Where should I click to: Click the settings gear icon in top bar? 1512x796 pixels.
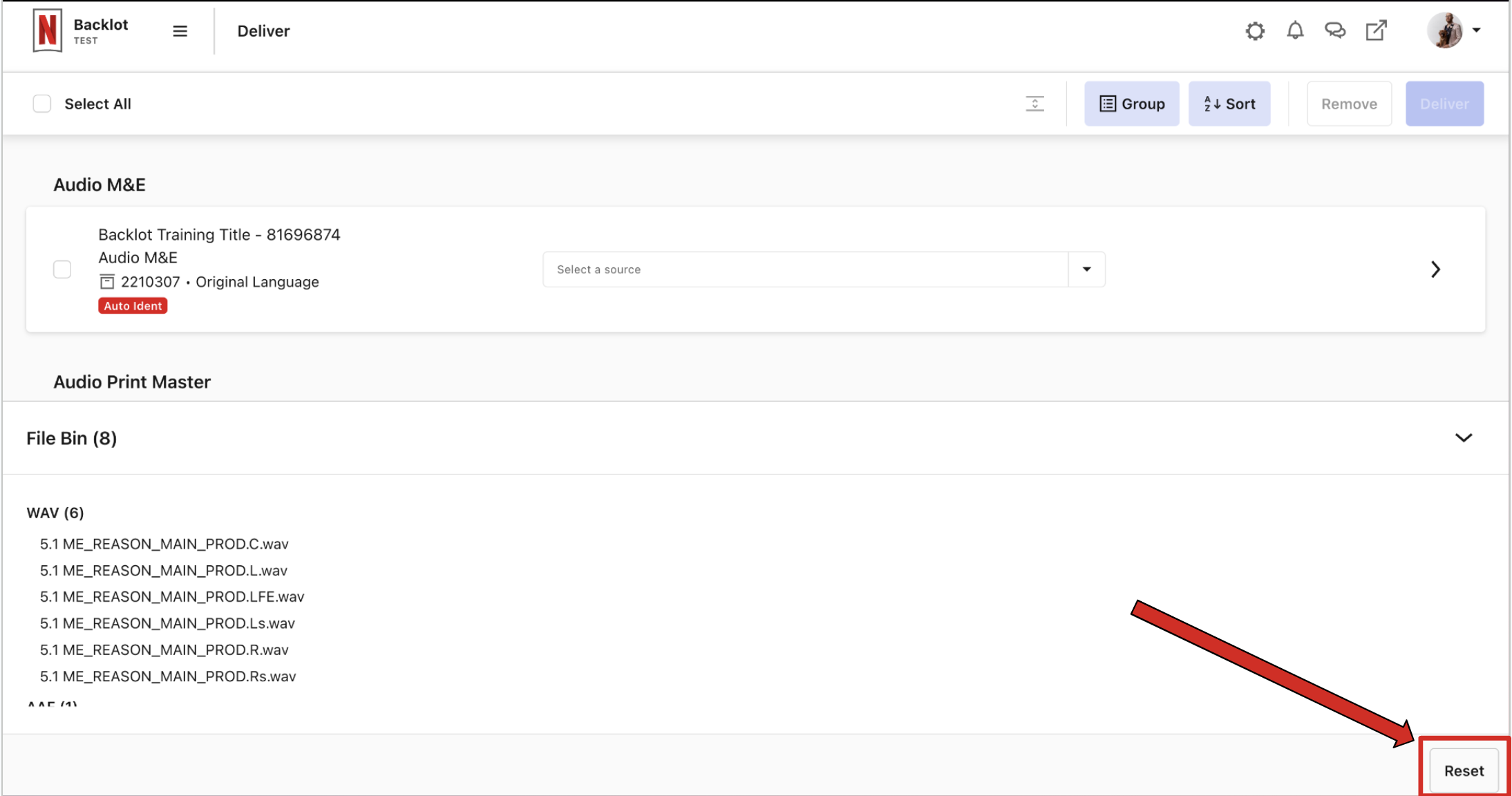click(x=1254, y=31)
